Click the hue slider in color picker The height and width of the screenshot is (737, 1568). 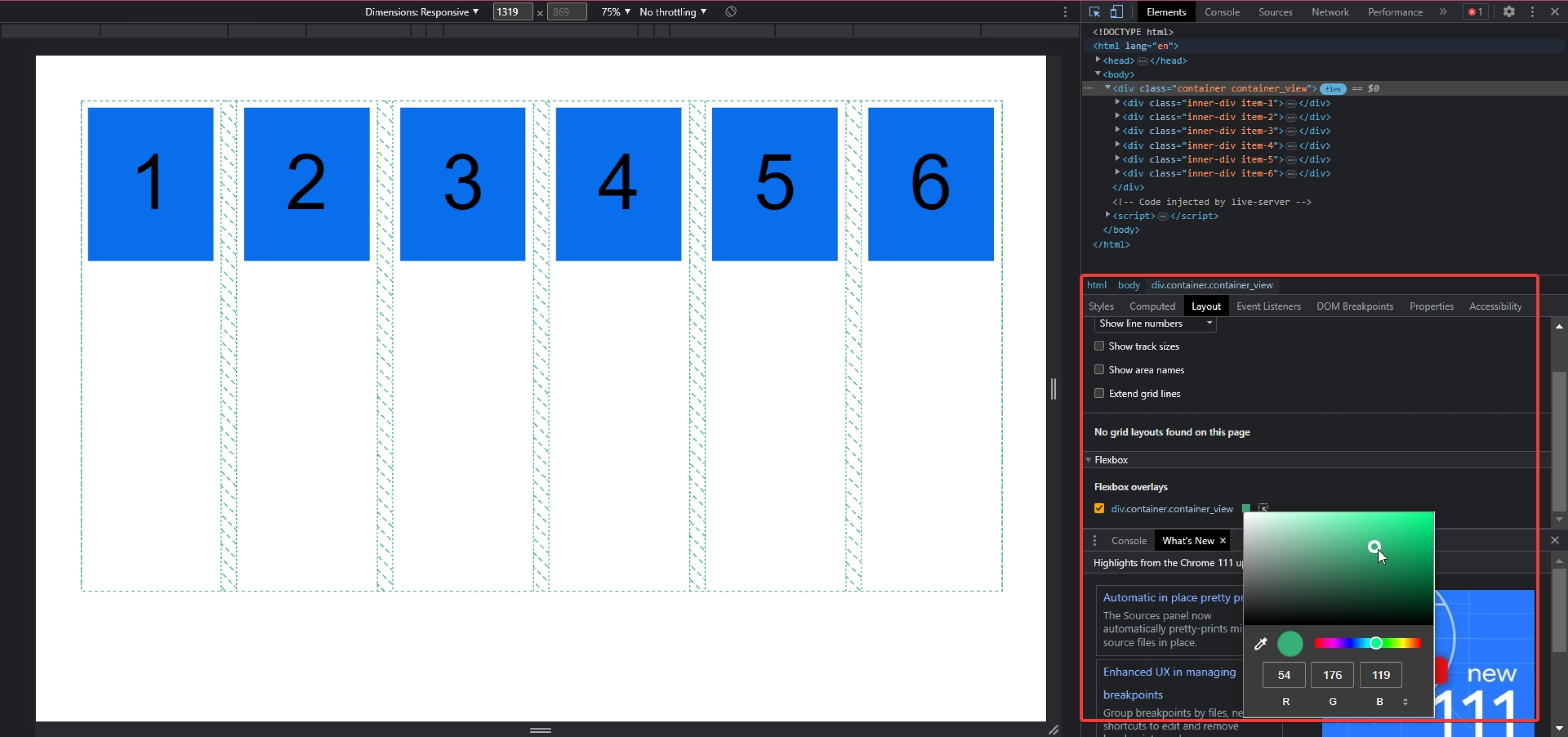point(1367,643)
